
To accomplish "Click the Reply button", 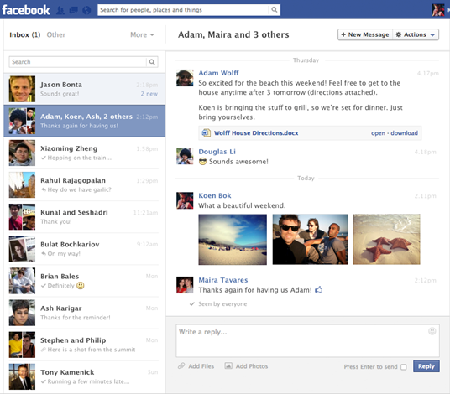I will pyautogui.click(x=426, y=366).
